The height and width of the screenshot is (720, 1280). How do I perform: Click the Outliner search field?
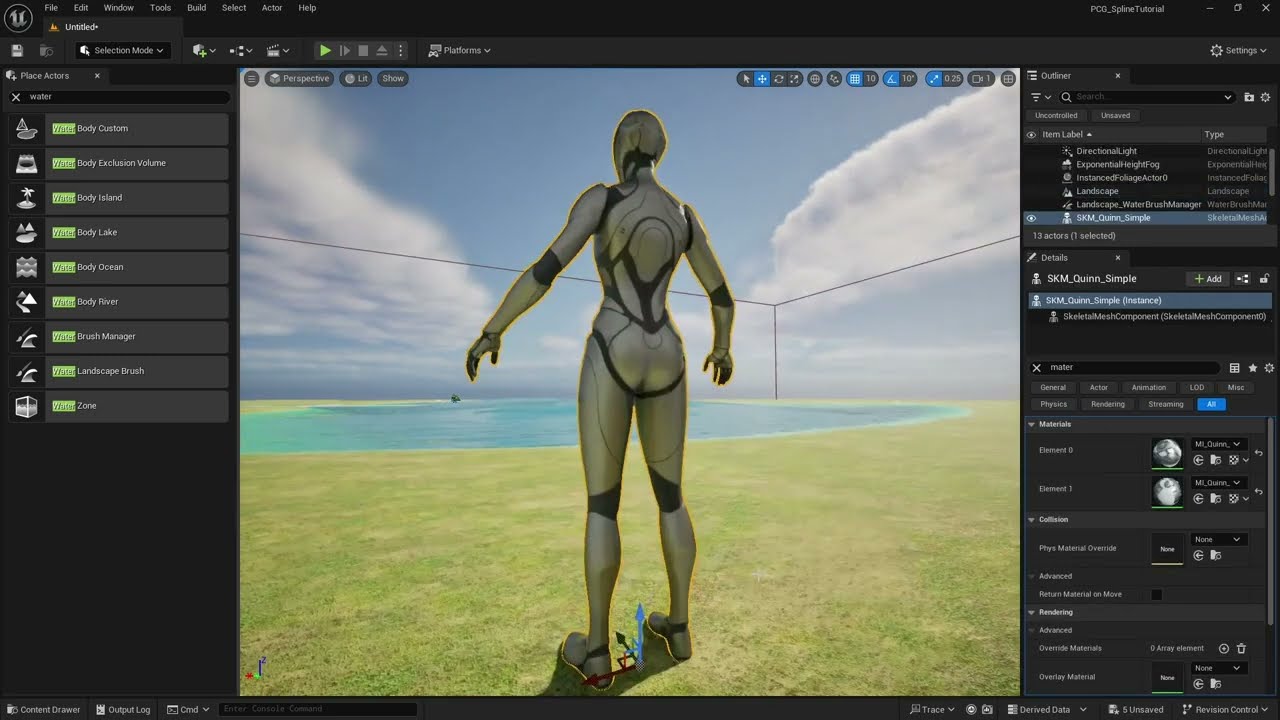click(x=1148, y=97)
